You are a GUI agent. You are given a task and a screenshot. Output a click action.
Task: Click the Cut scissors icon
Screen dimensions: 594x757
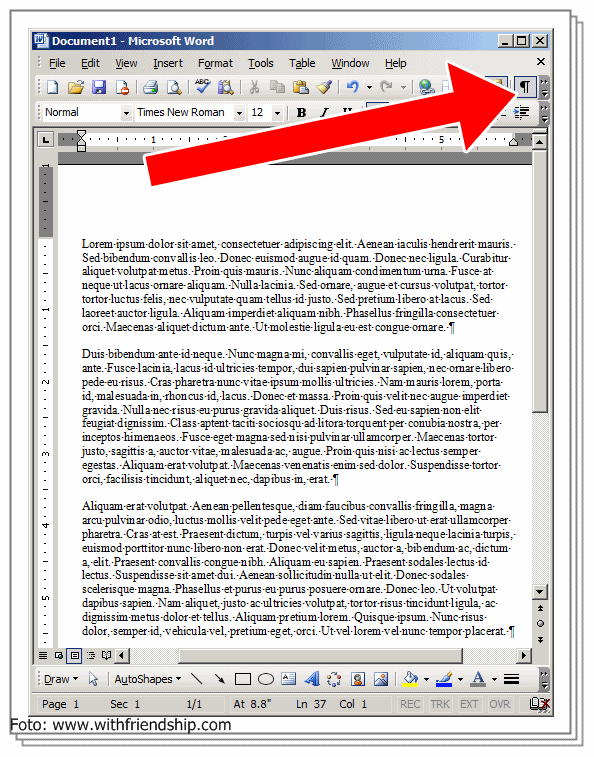tap(255, 87)
